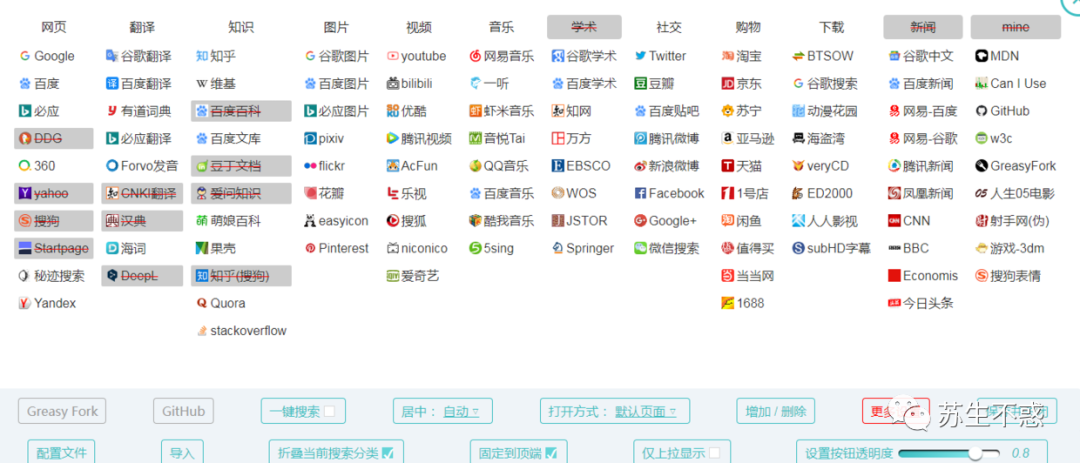The height and width of the screenshot is (463, 1080).
Task: Re-enable the disabled 百度百科 entry
Action: tap(241, 111)
